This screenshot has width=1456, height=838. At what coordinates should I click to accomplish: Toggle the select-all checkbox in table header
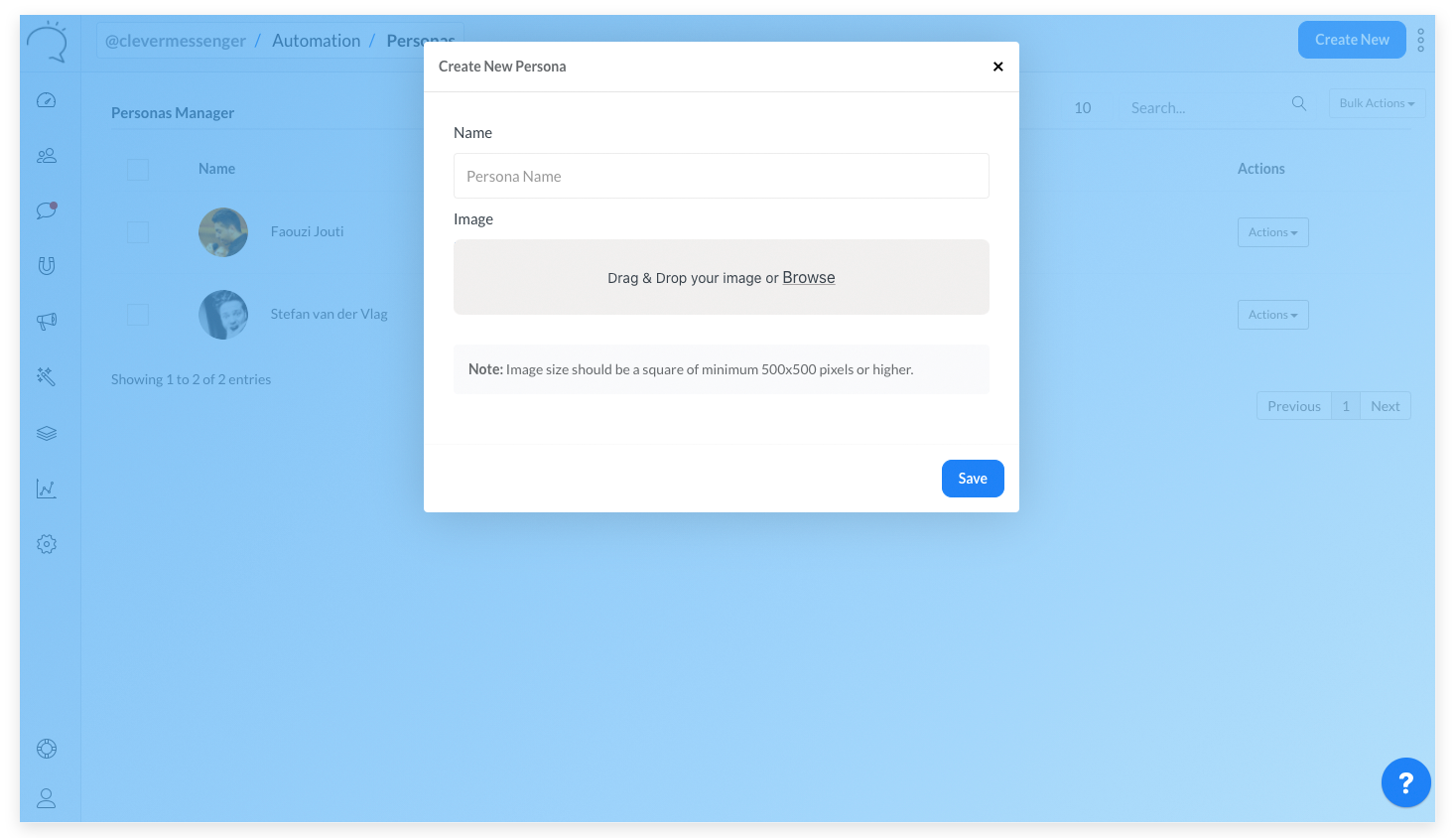pyautogui.click(x=138, y=170)
